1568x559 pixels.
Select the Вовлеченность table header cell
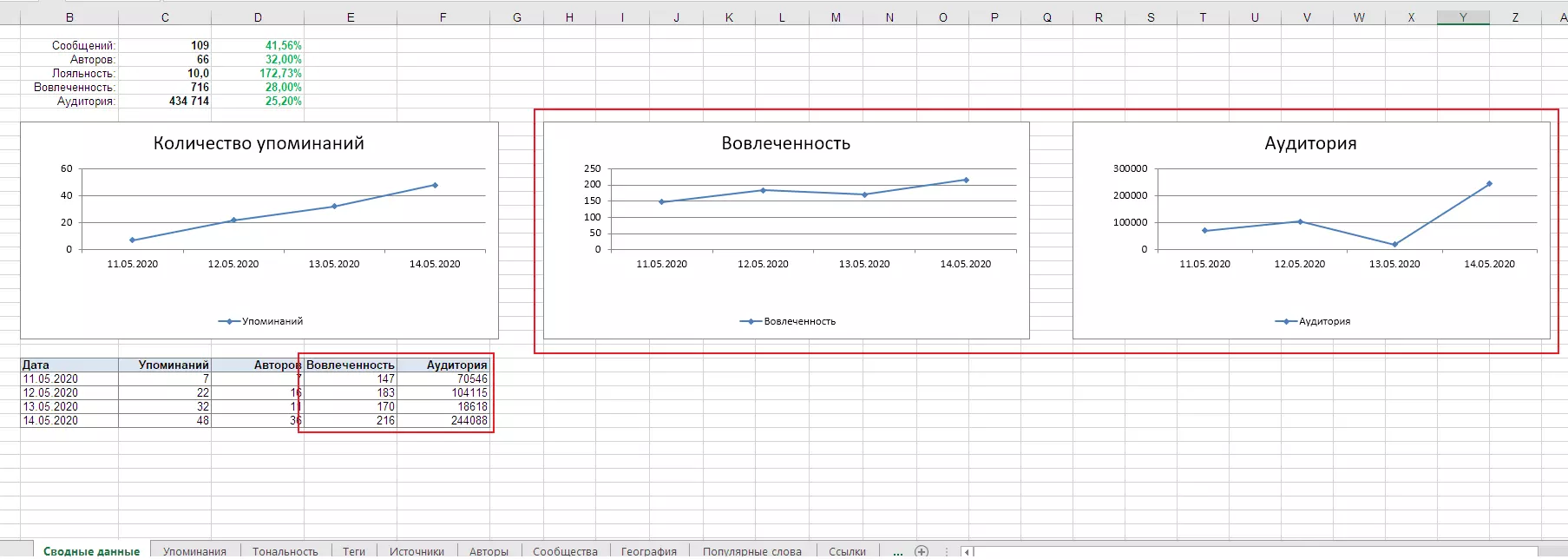[351, 365]
